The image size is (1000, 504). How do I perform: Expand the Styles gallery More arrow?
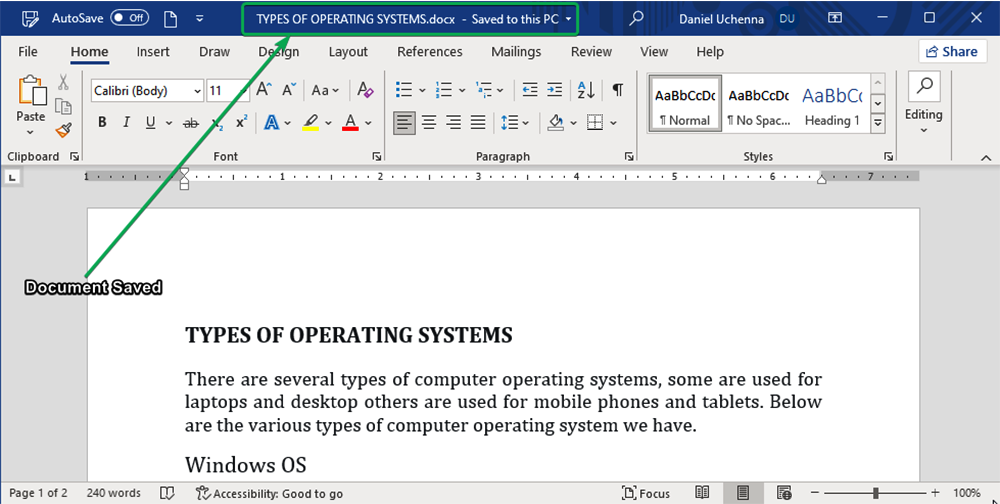coord(878,122)
